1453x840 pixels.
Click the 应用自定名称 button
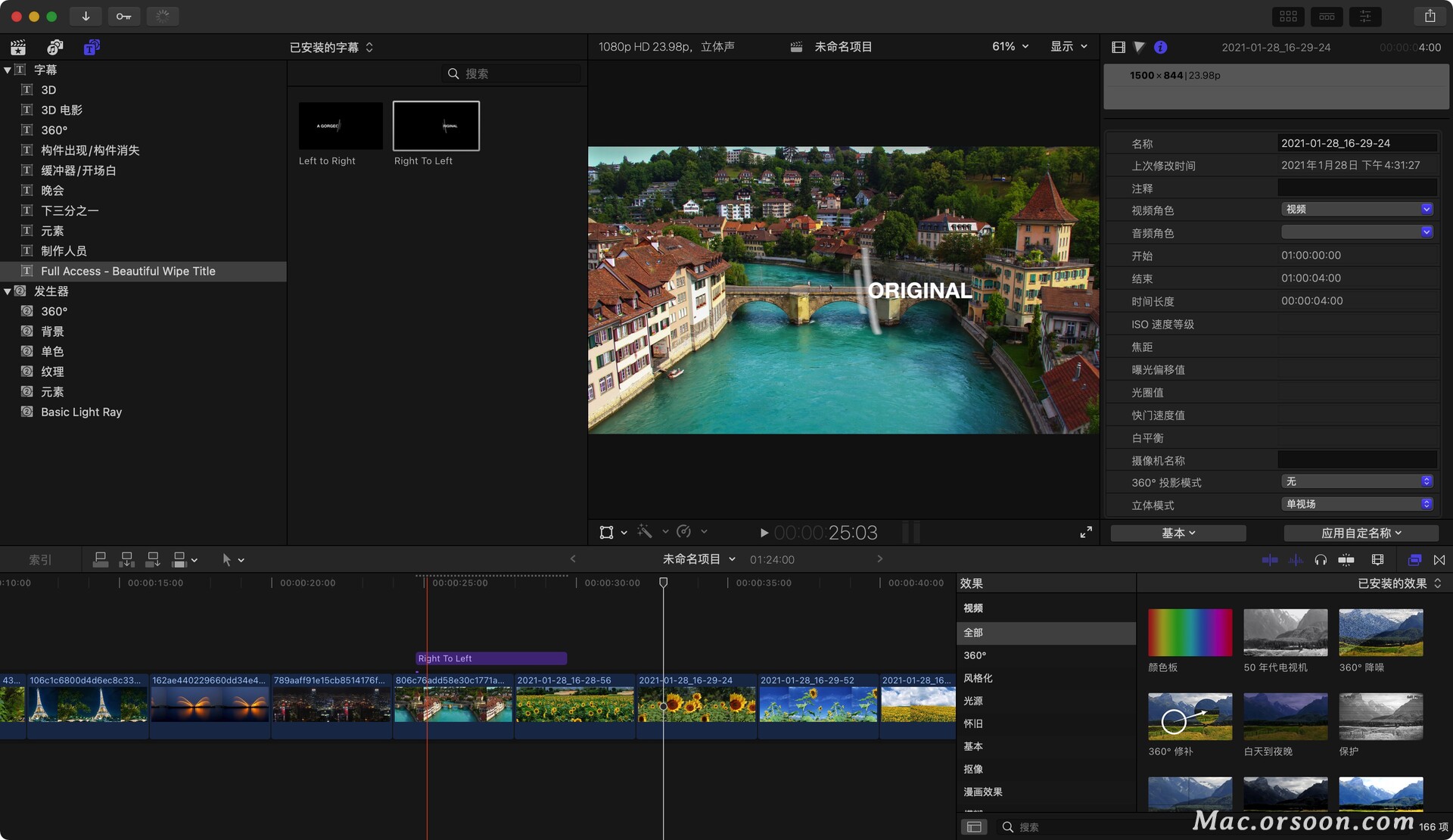[x=1361, y=534]
